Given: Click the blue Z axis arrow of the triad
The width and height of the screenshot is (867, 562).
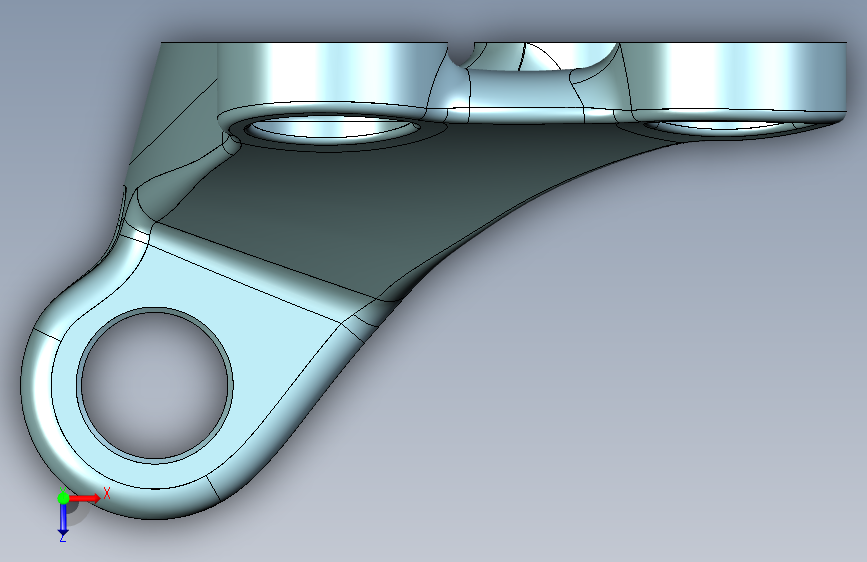Looking at the screenshot, I should click(63, 520).
